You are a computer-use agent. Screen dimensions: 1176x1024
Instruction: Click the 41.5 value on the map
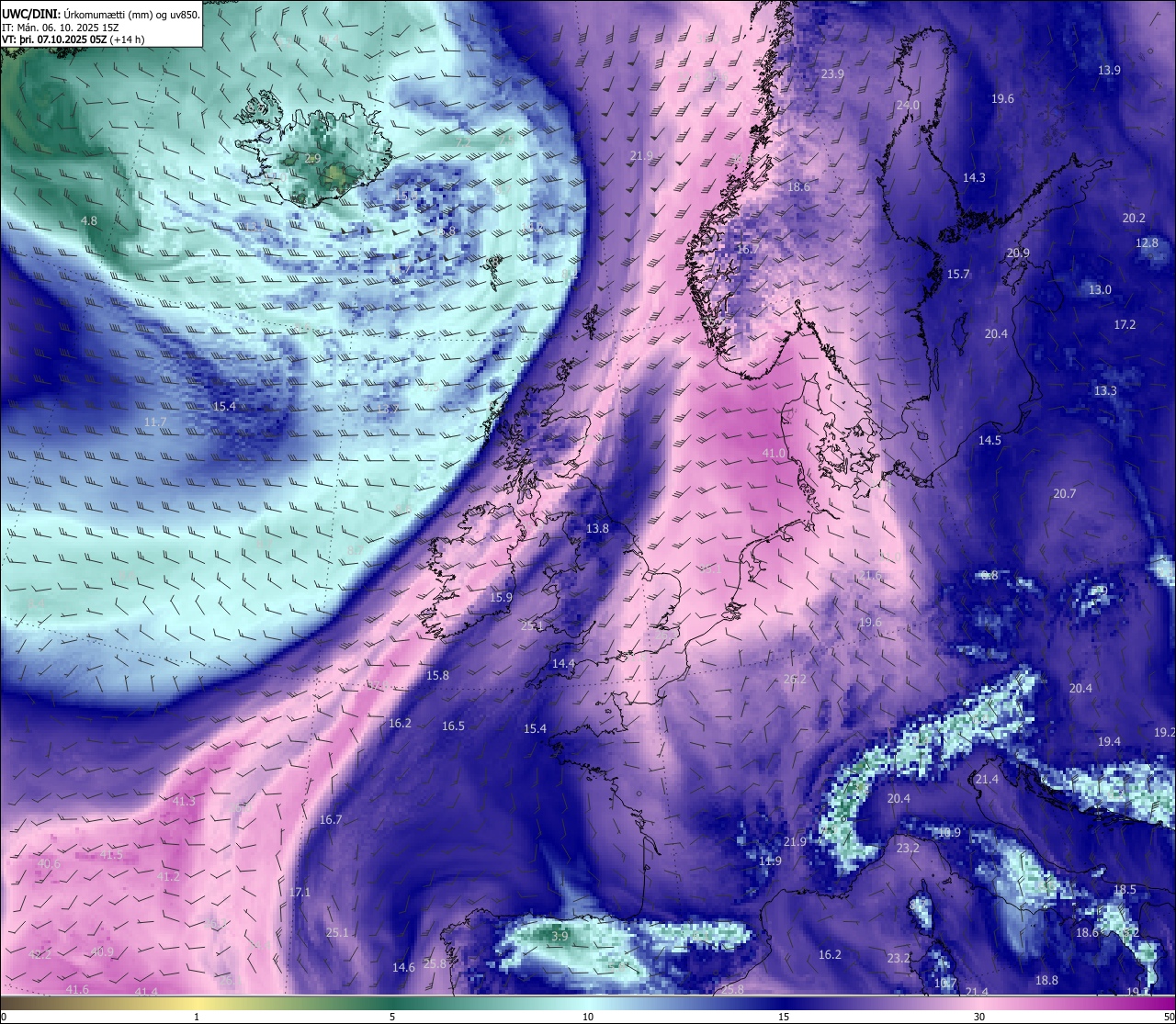click(x=110, y=855)
